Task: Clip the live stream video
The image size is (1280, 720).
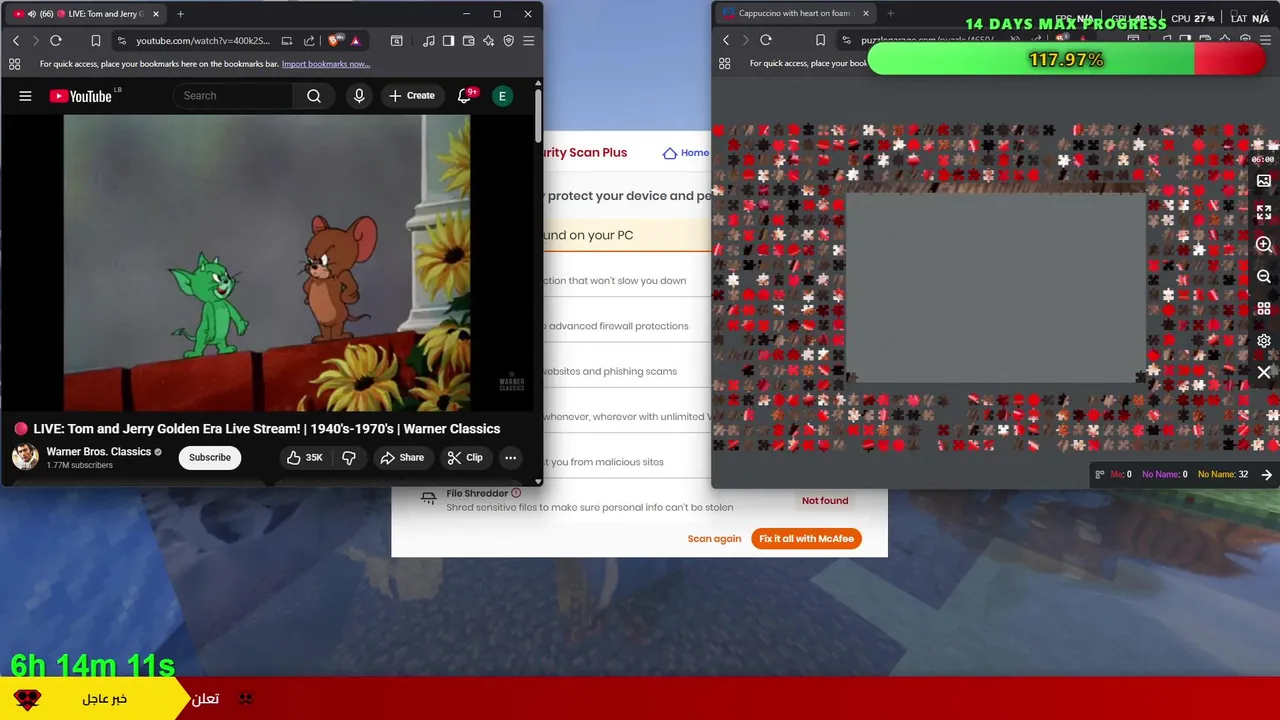Action: pos(465,457)
